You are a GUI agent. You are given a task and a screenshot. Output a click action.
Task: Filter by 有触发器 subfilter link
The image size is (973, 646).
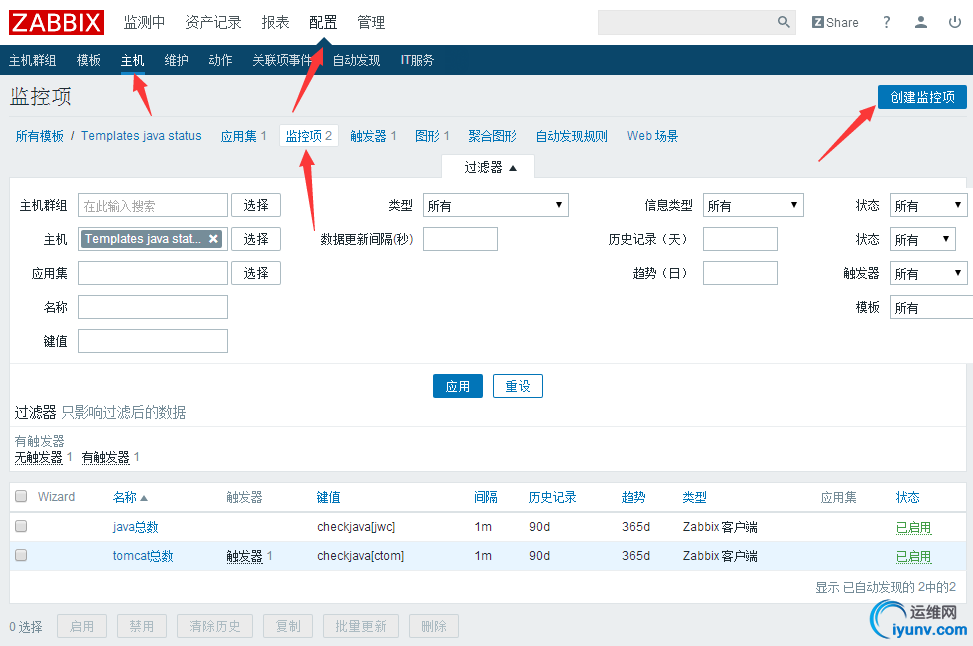(105, 457)
